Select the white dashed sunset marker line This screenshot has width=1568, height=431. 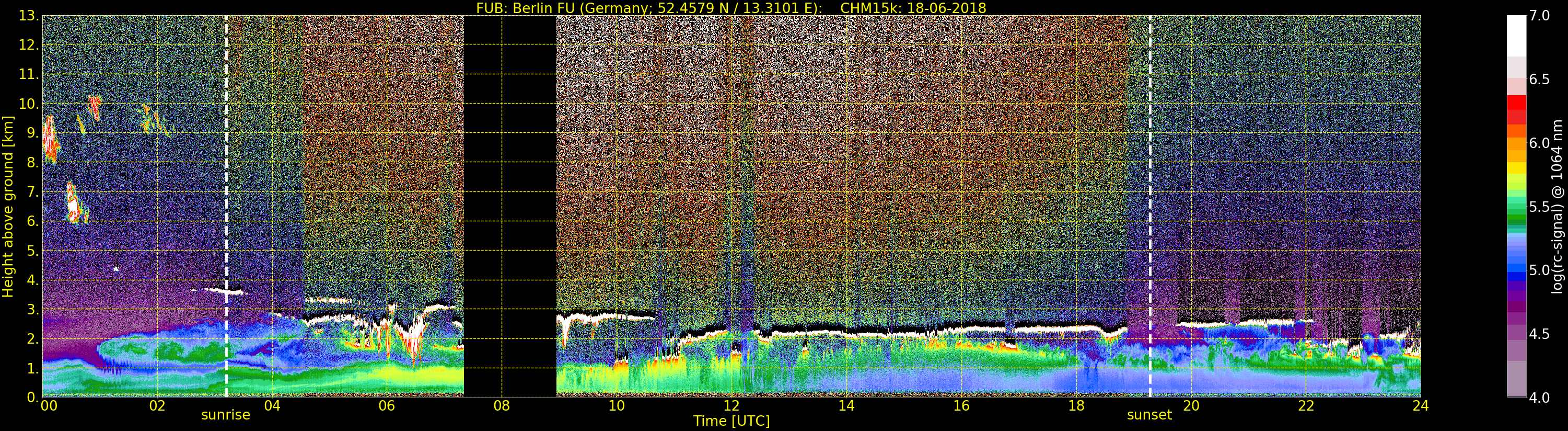click(1150, 206)
